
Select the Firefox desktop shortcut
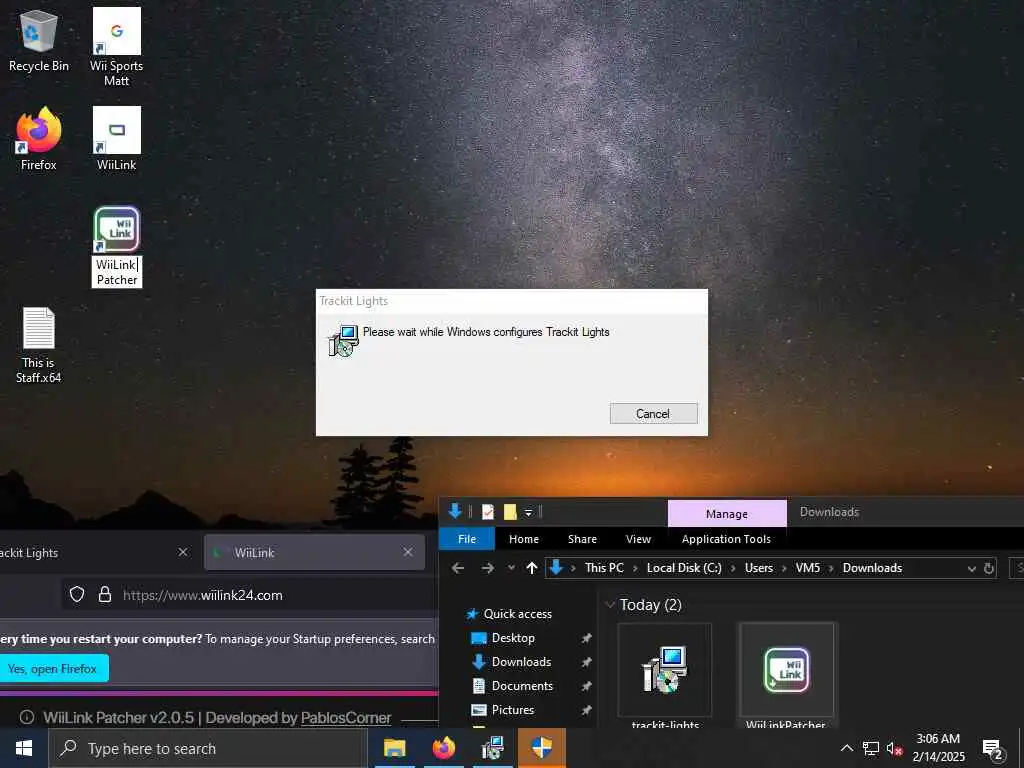39,138
